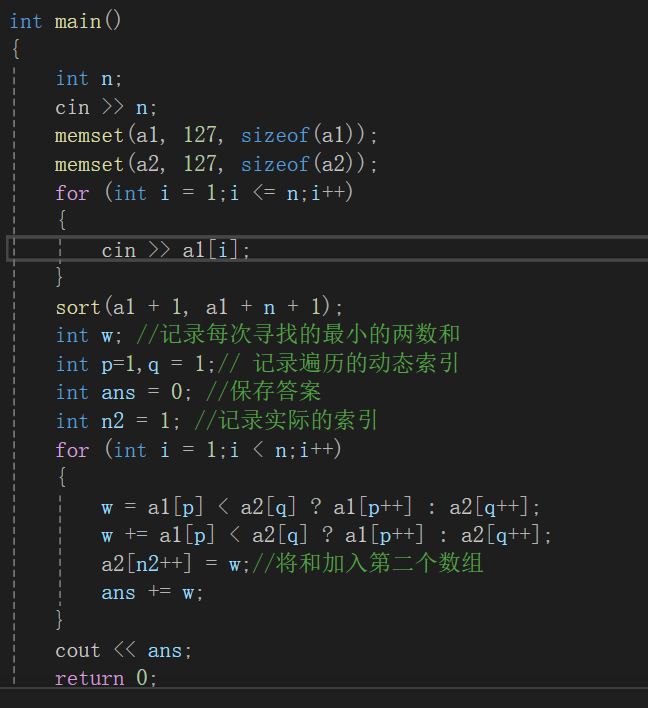
Task: Click the 'ans += w;' statement
Action: click(152, 593)
